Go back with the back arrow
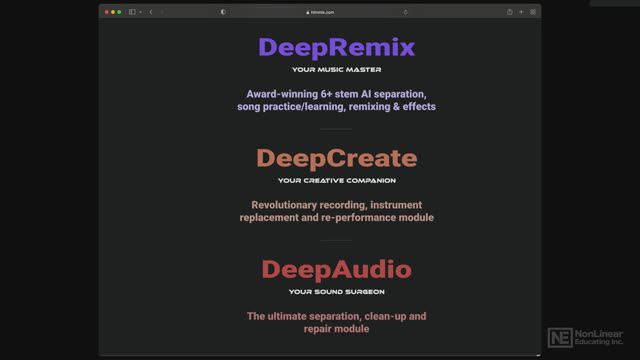Screen dimensions: 640x360 pos(151,12)
